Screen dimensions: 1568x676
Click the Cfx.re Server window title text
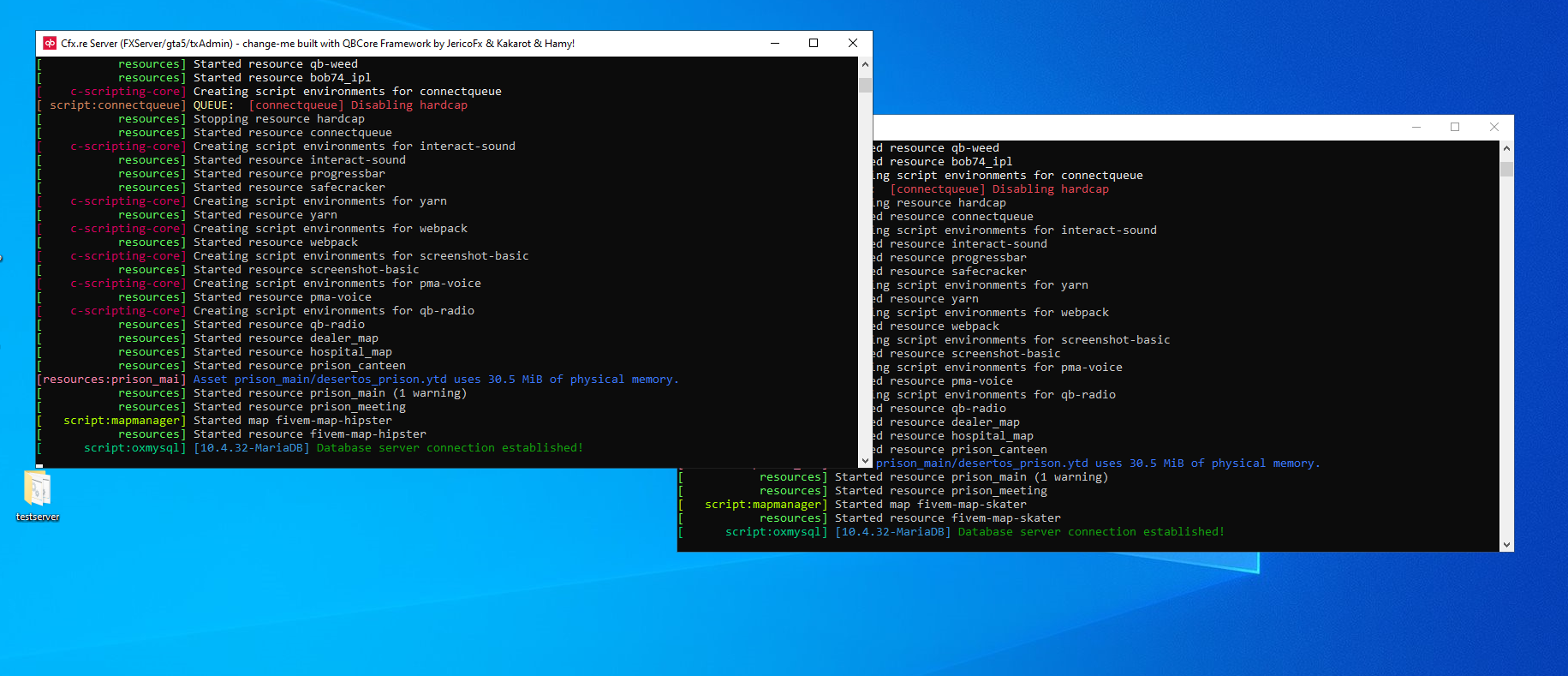click(318, 44)
